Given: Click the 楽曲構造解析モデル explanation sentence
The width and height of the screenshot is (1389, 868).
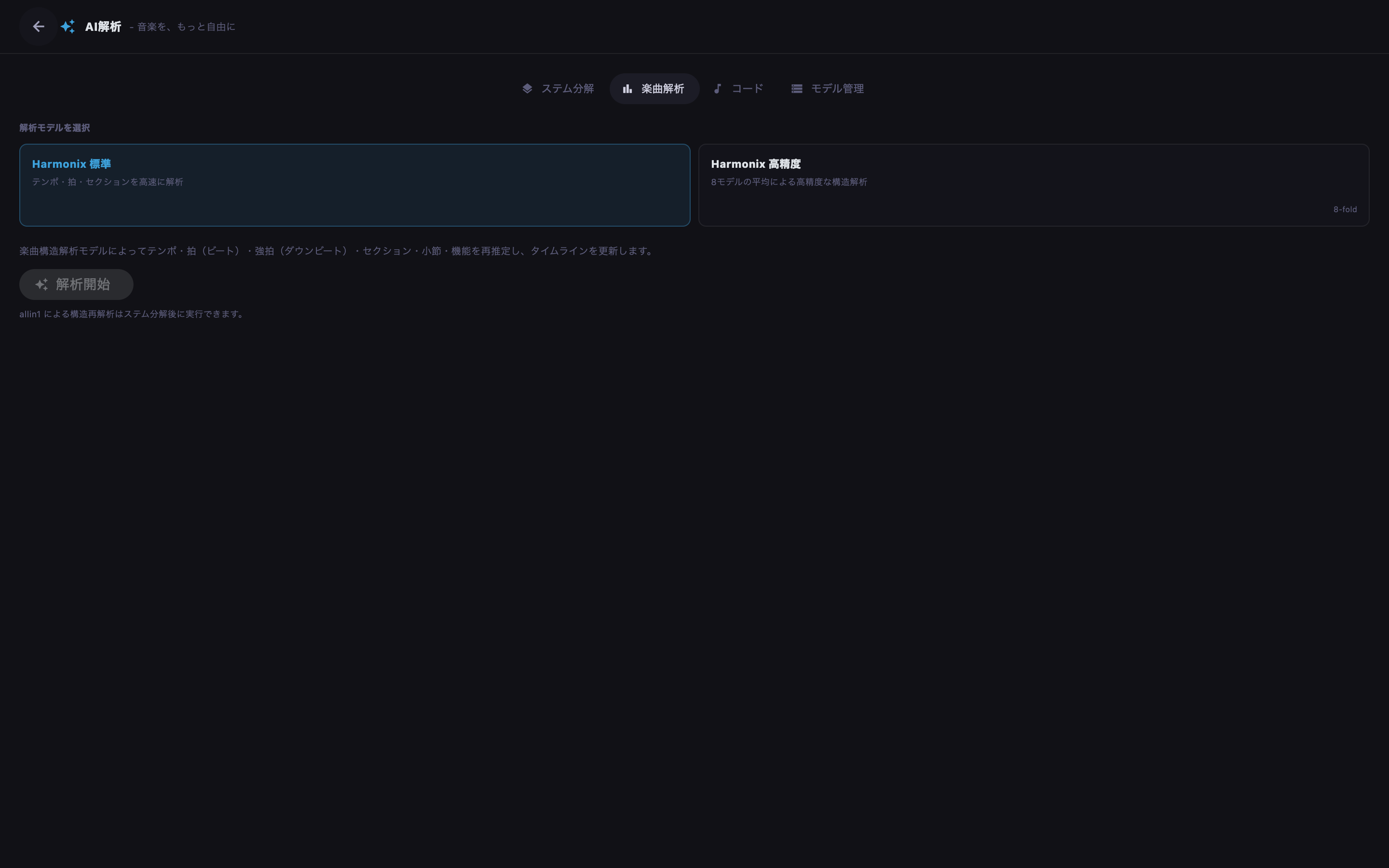Looking at the screenshot, I should [x=338, y=251].
